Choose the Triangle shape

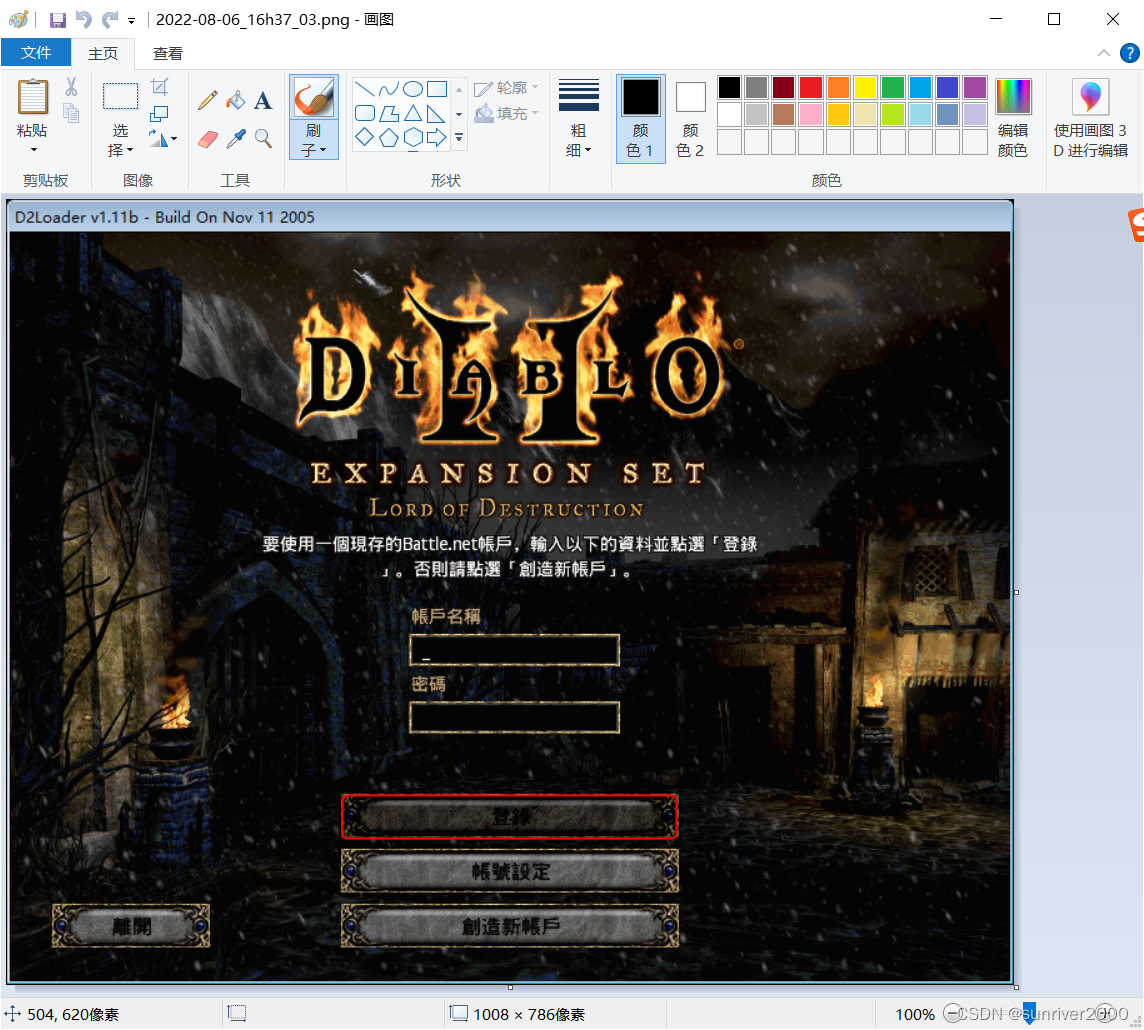[413, 113]
